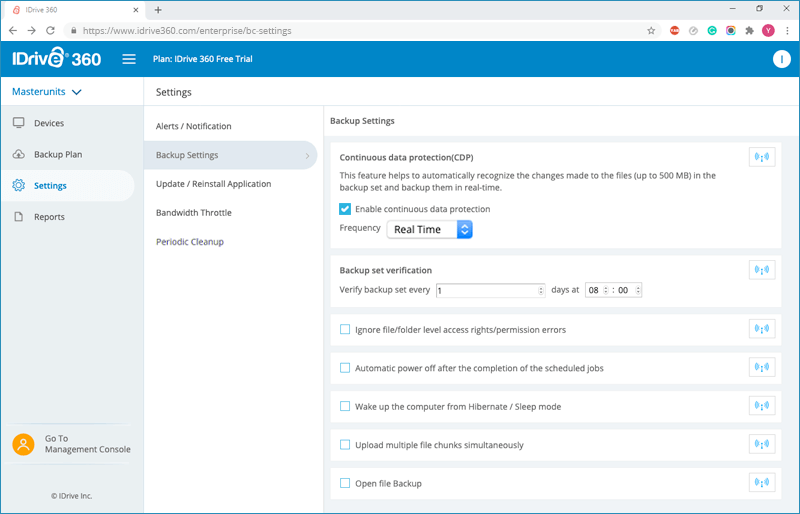Open the user profile avatar in header
This screenshot has height=514, width=800.
781,59
